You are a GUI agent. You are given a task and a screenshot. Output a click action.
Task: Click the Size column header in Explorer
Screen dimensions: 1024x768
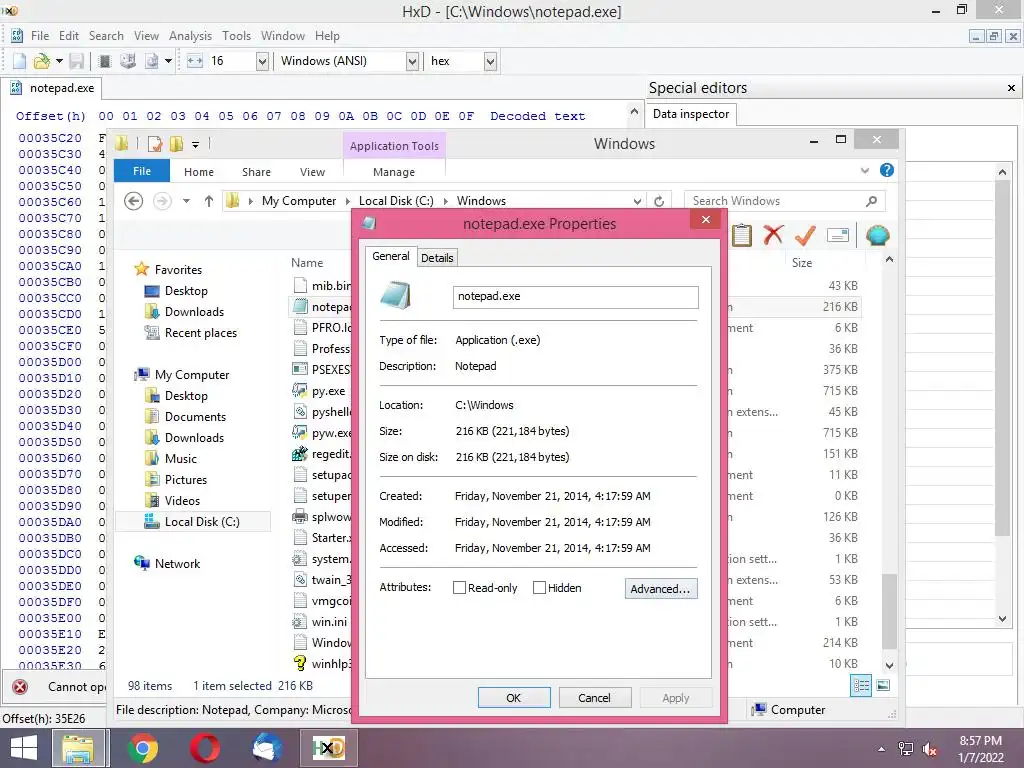click(802, 263)
